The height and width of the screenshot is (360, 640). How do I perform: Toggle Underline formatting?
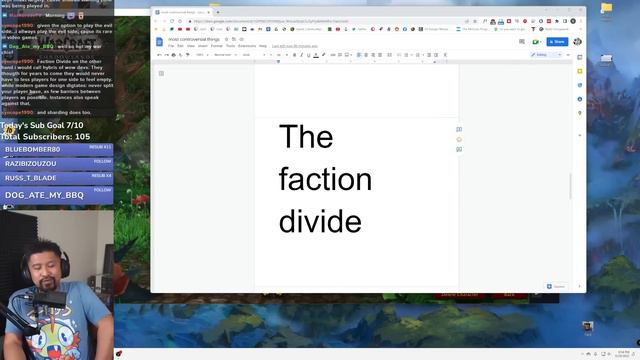[x=309, y=55]
